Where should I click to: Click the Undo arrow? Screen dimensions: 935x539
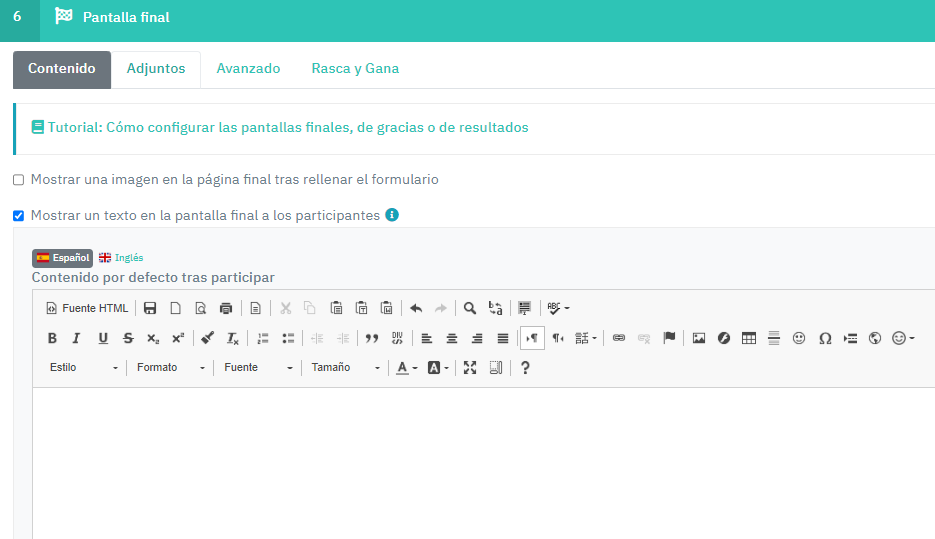point(416,308)
